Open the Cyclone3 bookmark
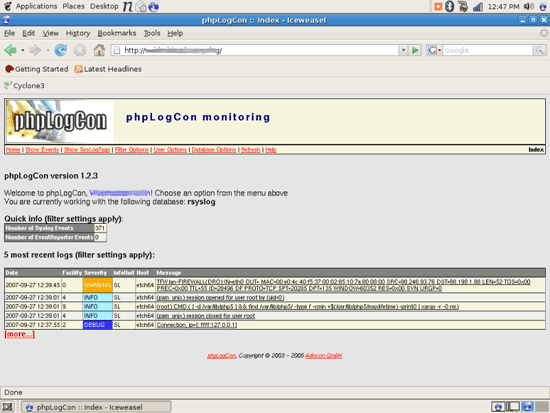Screen dimensions: 550x413 (x=24, y=86)
